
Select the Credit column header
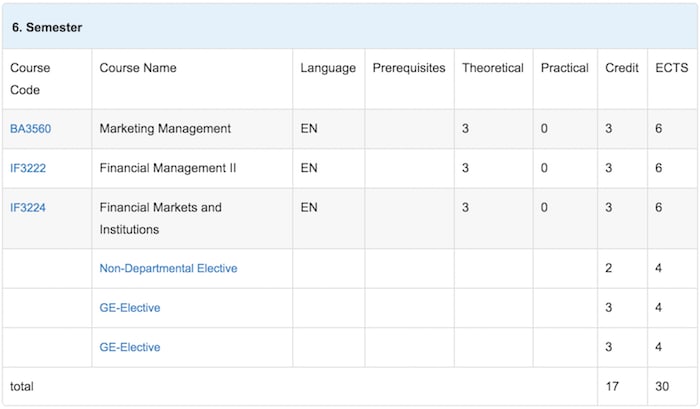click(622, 68)
